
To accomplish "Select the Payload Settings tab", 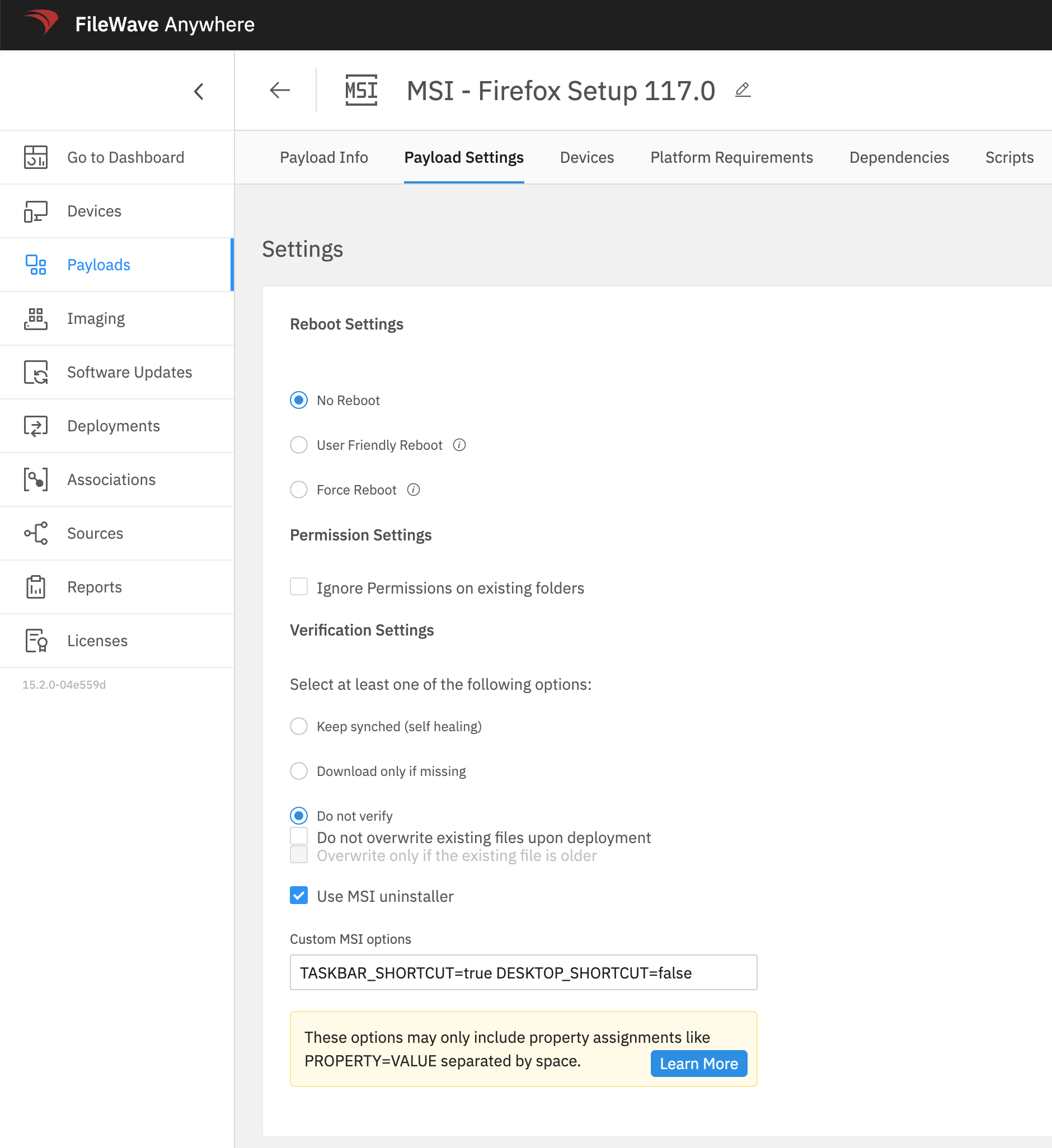I will pyautogui.click(x=464, y=157).
